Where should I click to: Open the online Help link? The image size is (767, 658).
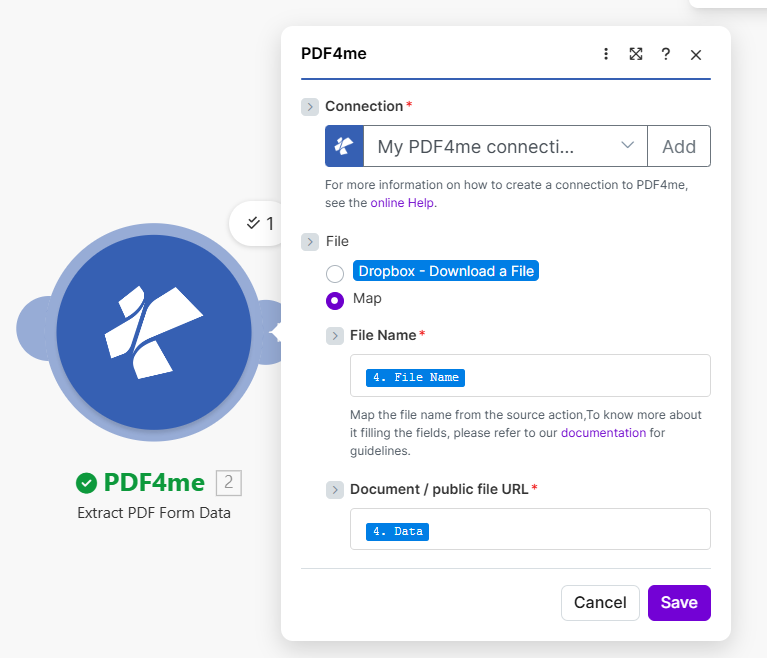[403, 203]
